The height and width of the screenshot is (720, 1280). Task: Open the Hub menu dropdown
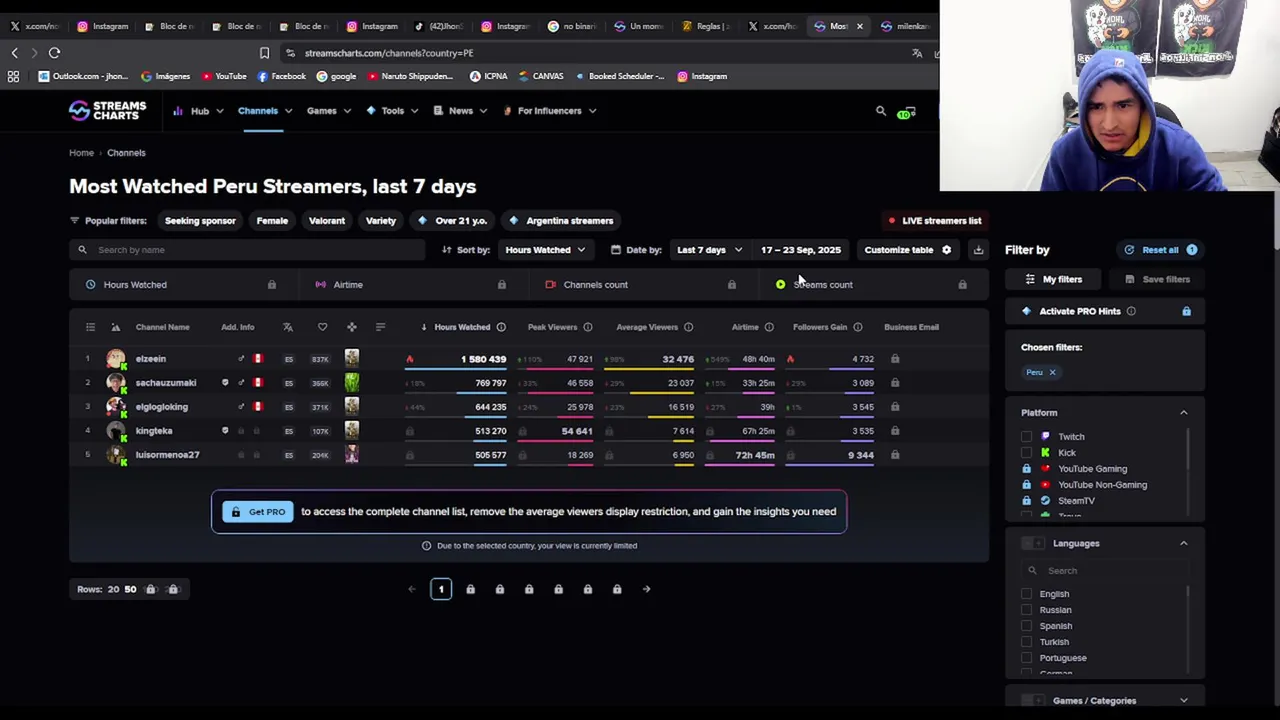tap(198, 111)
